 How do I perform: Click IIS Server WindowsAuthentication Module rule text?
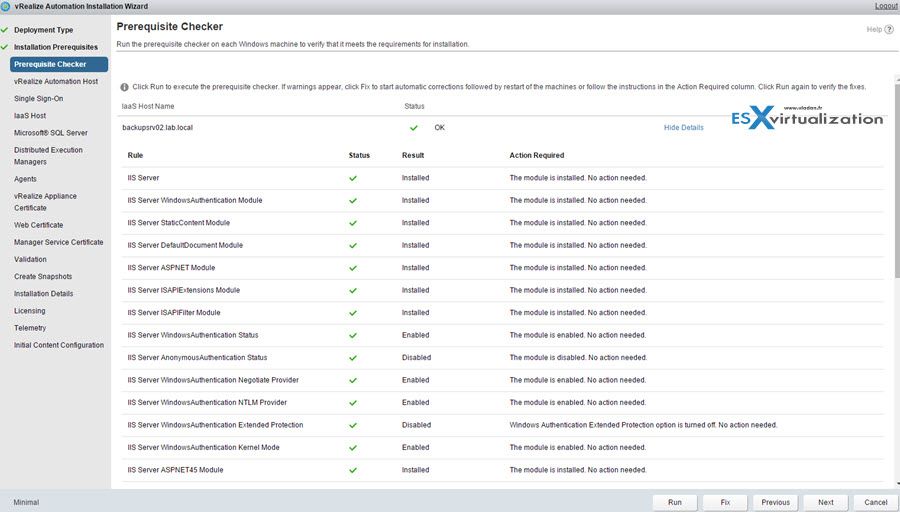coord(195,201)
